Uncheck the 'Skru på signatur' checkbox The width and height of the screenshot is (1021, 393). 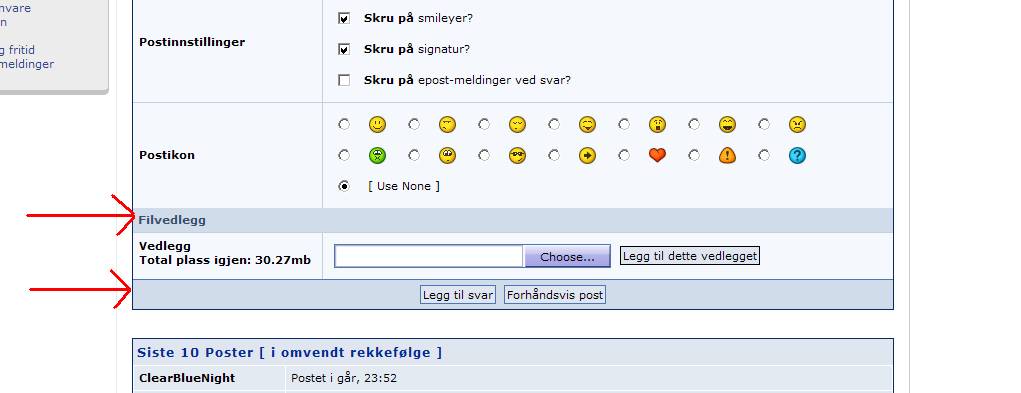pos(344,49)
